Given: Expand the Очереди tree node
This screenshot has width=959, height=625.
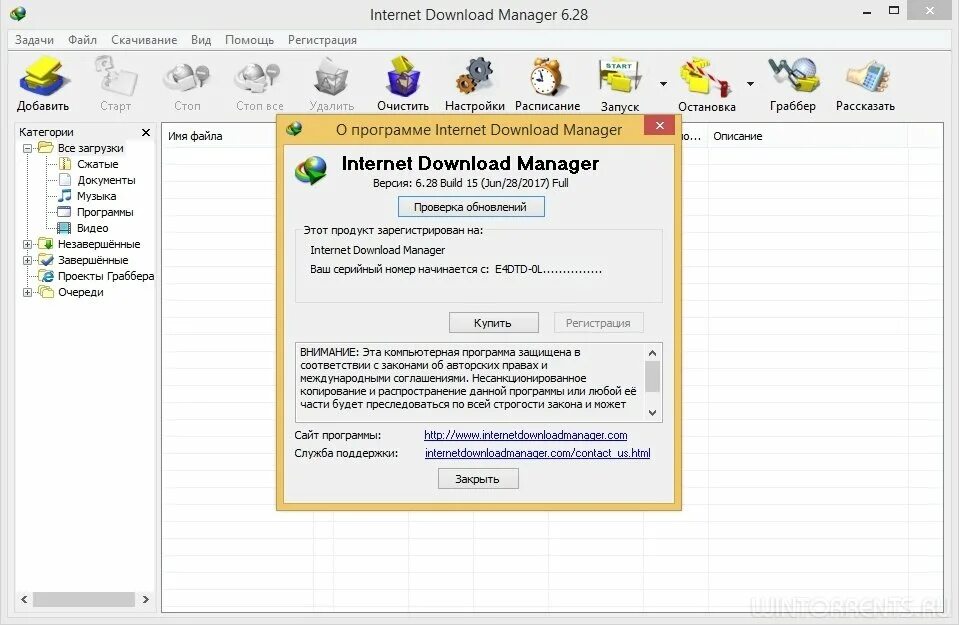Looking at the screenshot, I should pos(28,292).
